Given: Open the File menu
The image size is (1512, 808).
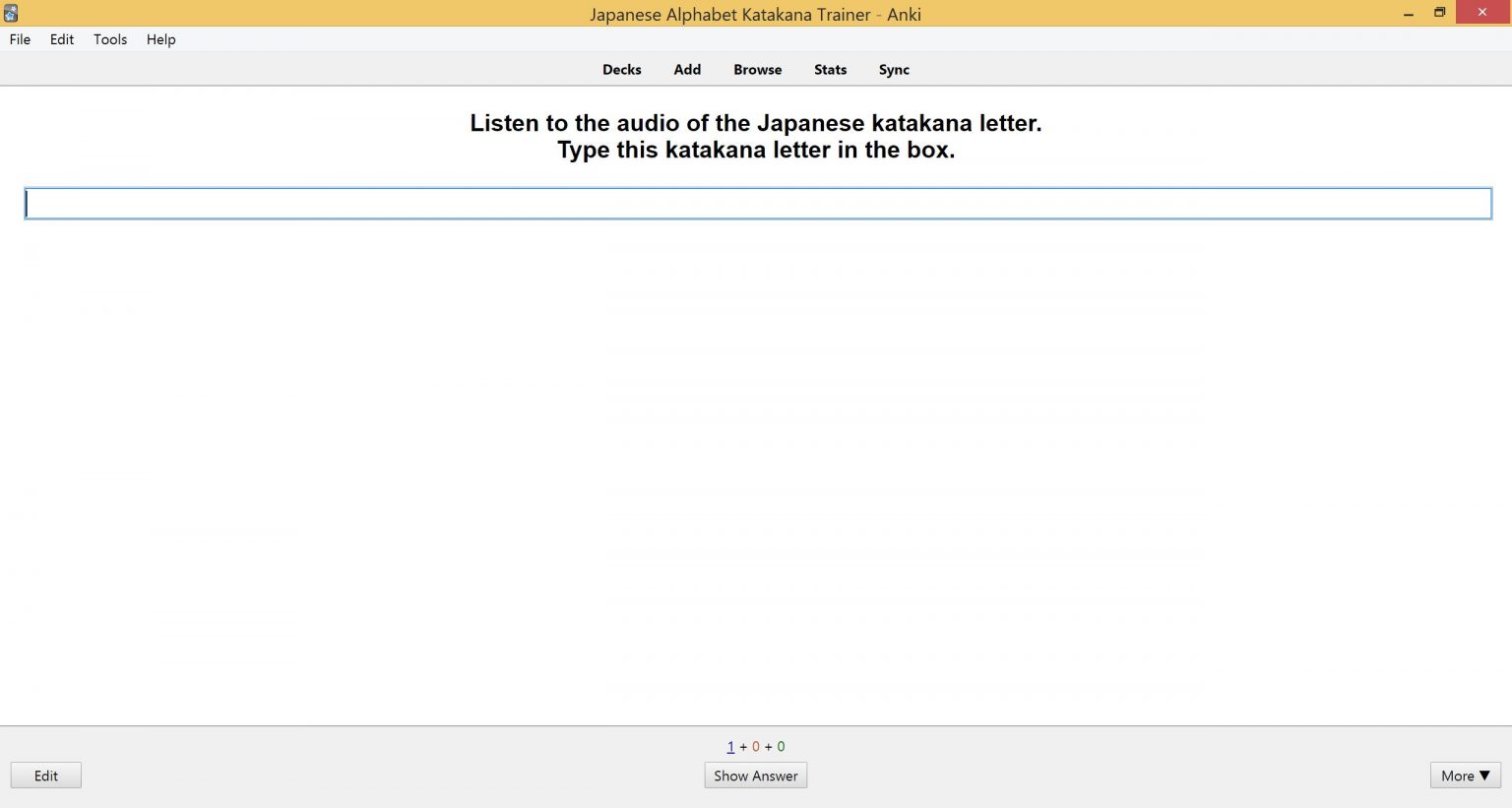Looking at the screenshot, I should point(19,39).
